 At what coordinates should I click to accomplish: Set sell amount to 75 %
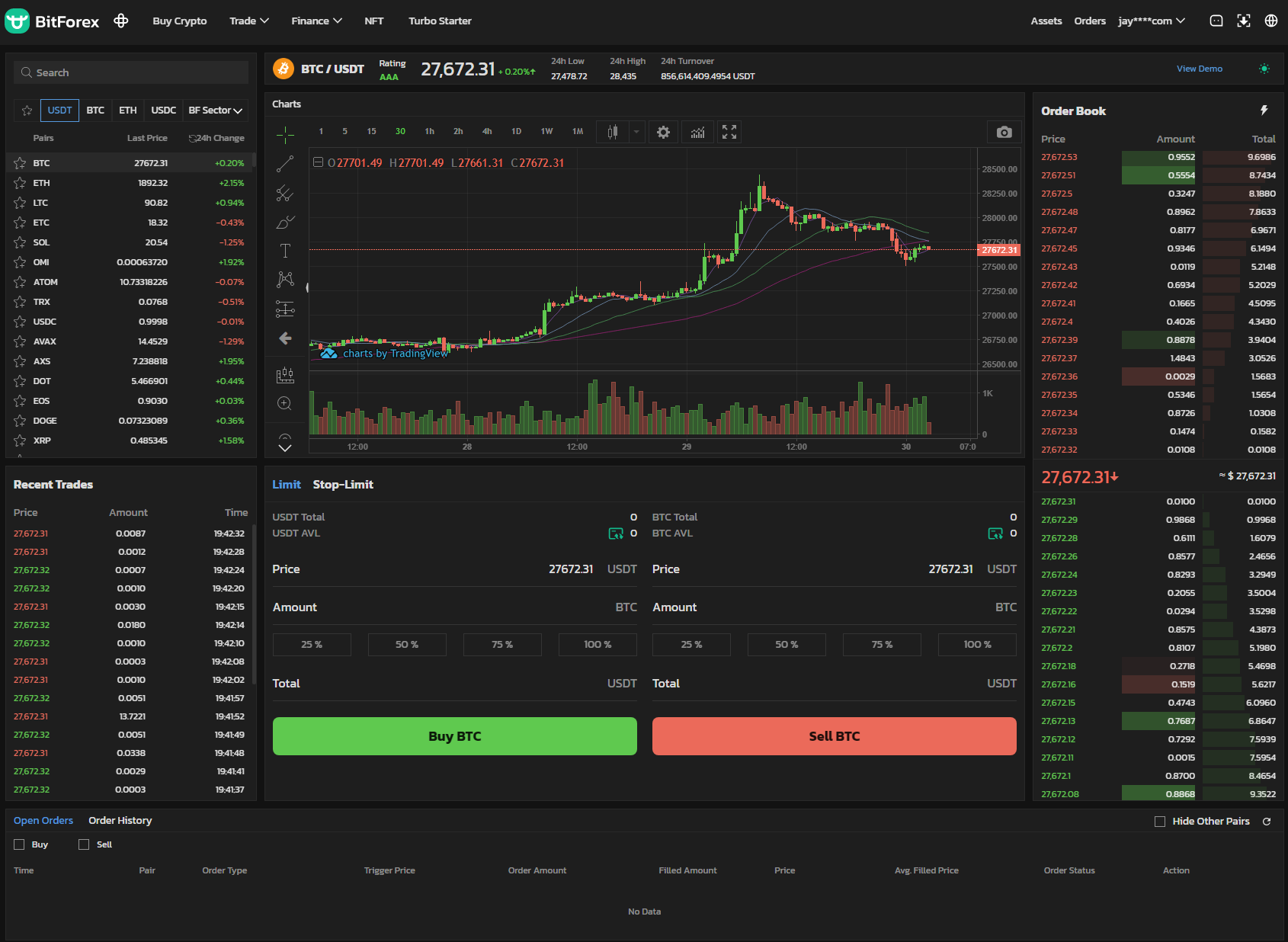(882, 645)
